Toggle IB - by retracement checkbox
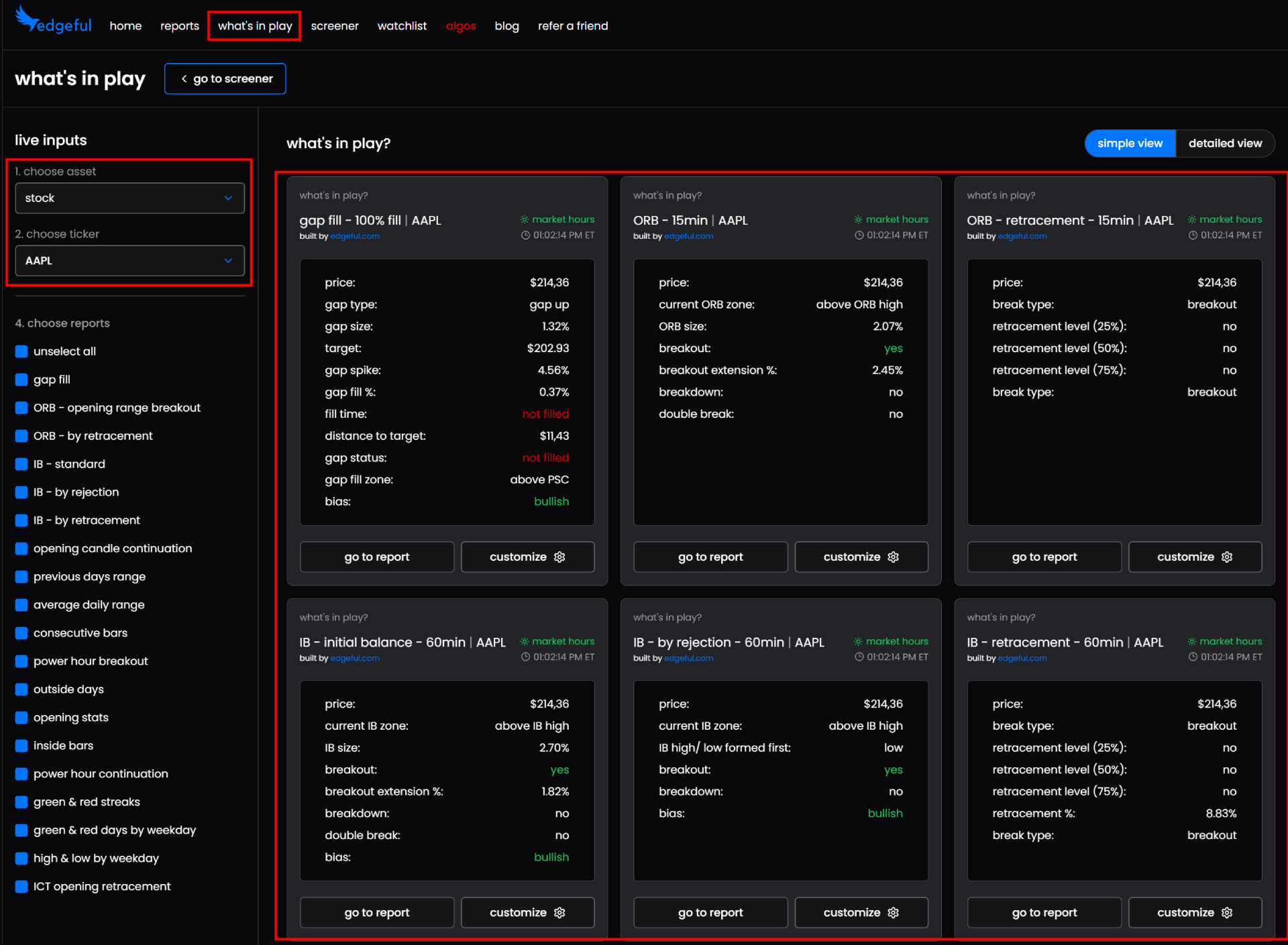The height and width of the screenshot is (945, 1288). (x=21, y=520)
